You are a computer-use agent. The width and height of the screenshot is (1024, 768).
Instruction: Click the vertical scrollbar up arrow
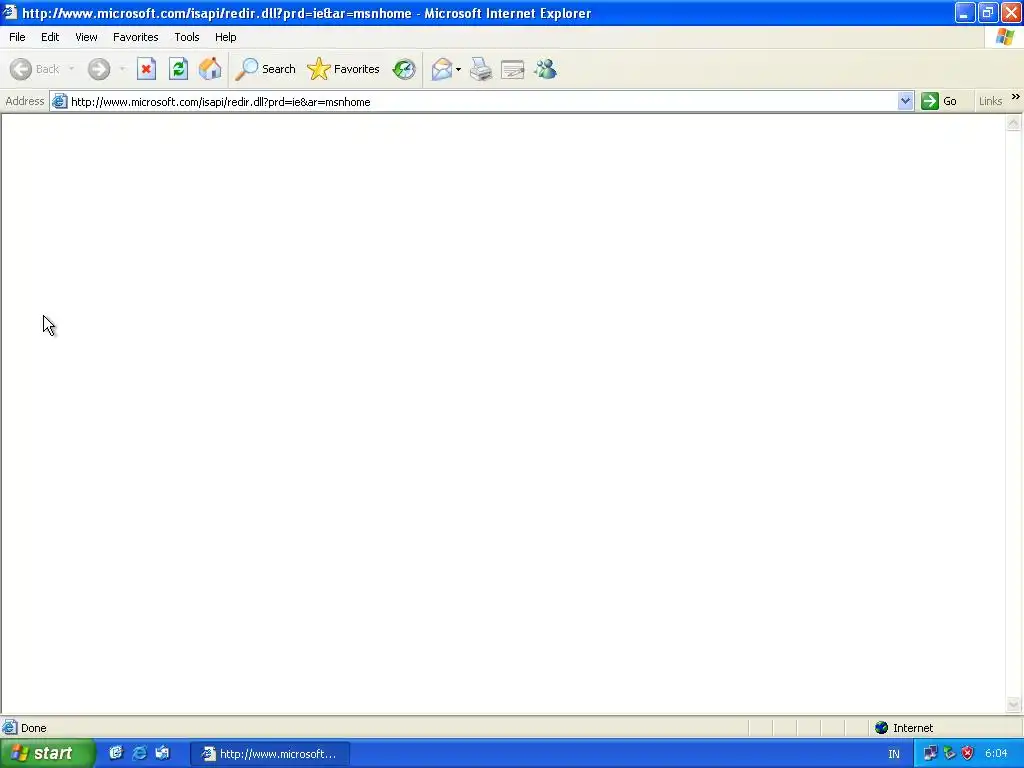(x=1014, y=123)
